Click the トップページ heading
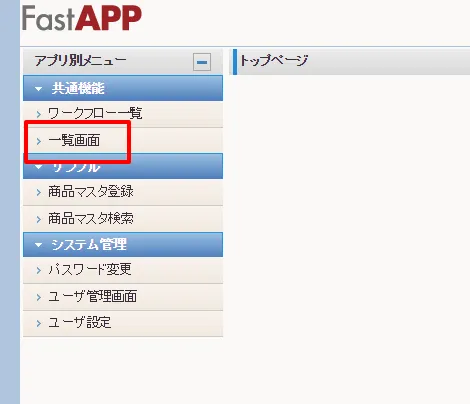Image resolution: width=470 pixels, height=404 pixels. click(274, 61)
